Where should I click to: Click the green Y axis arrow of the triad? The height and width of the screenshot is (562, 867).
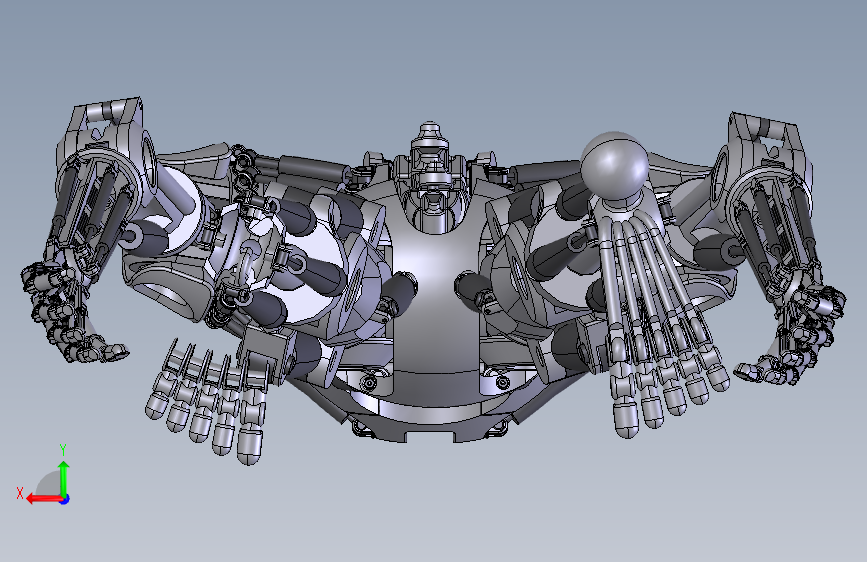[64, 479]
